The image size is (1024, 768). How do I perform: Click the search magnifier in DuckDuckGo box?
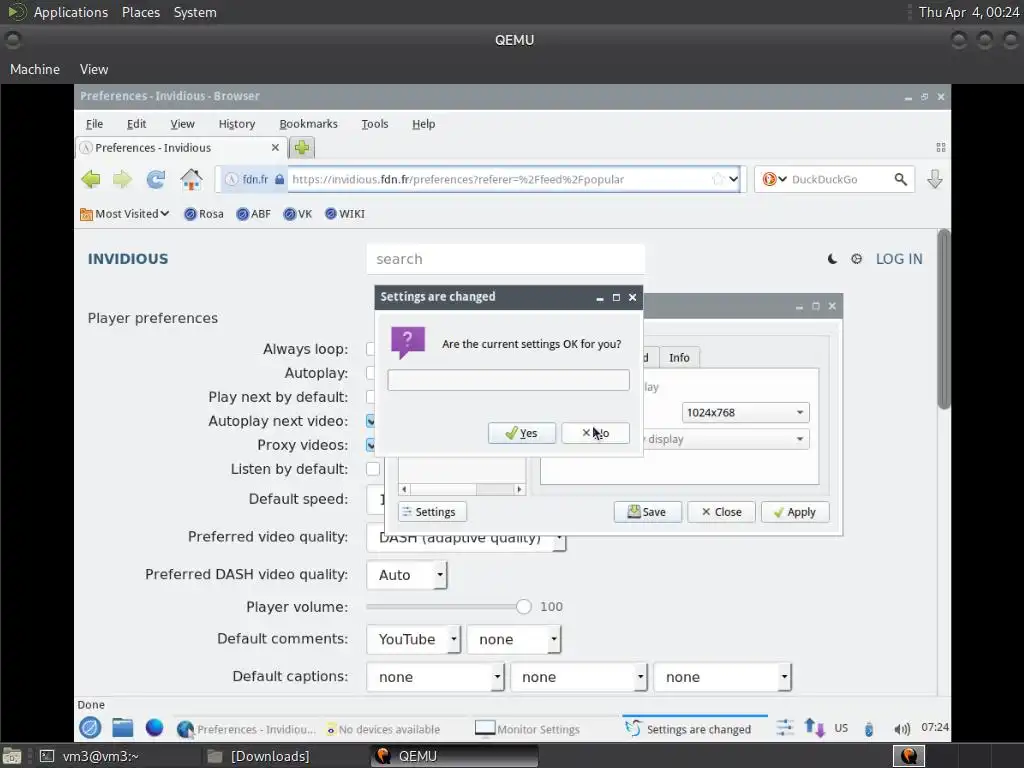[901, 179]
